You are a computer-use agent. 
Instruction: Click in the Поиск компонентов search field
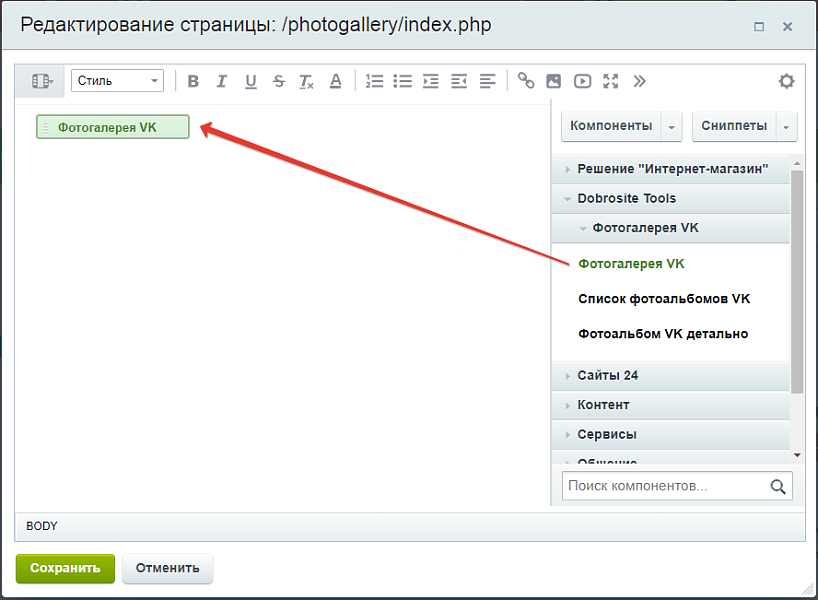coord(664,486)
